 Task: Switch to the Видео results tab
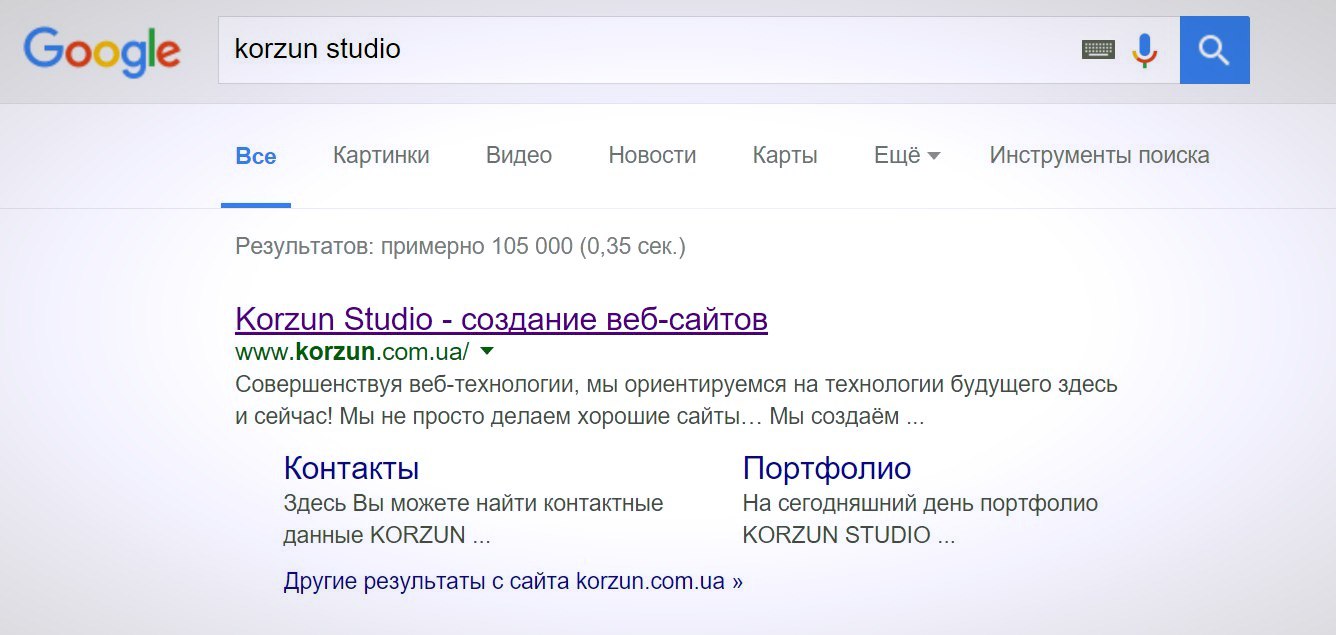518,155
